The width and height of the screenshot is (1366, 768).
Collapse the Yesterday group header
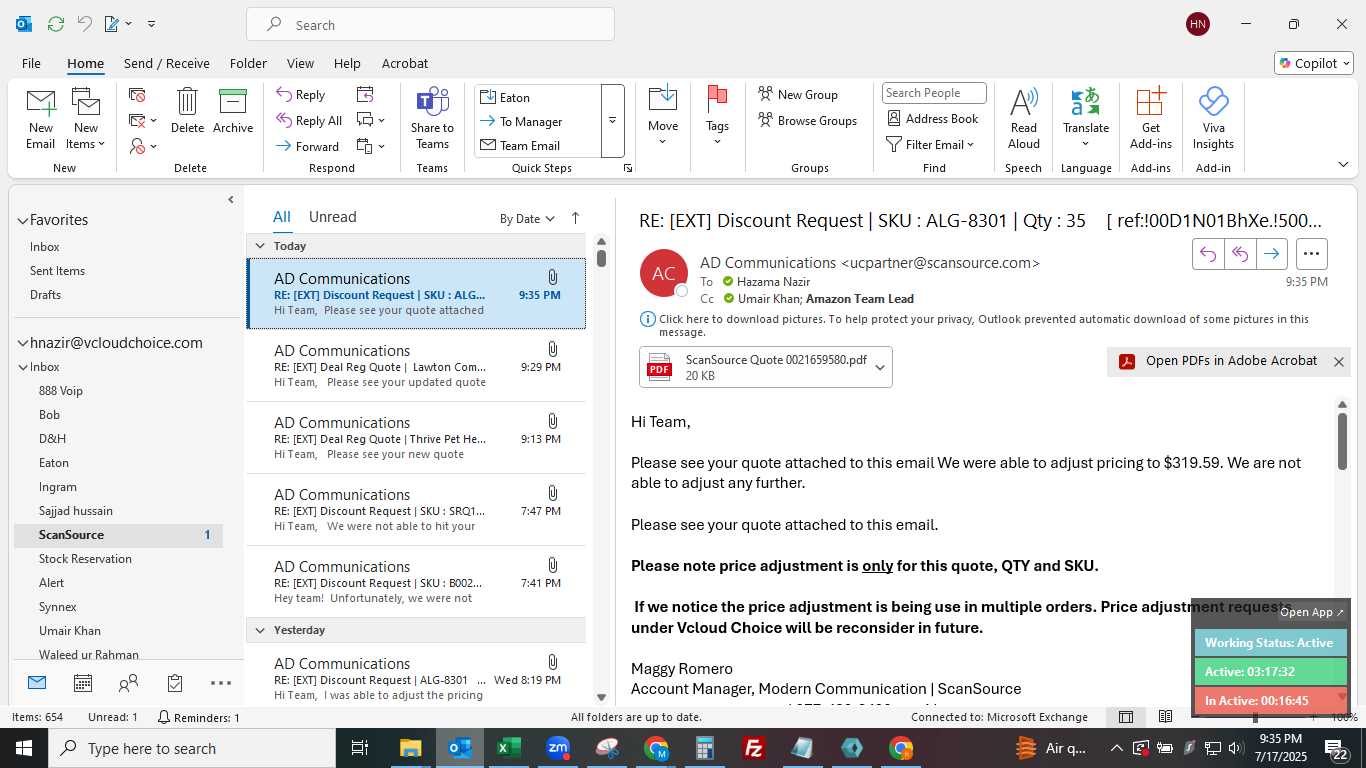260,630
